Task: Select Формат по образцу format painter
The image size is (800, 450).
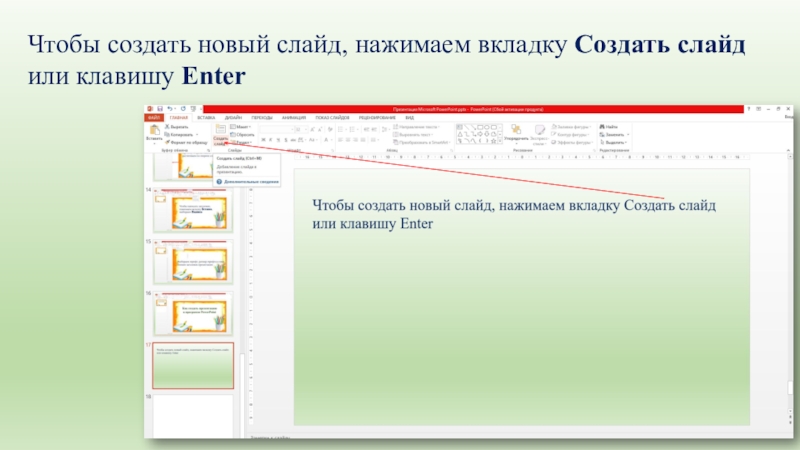Action: [x=186, y=142]
